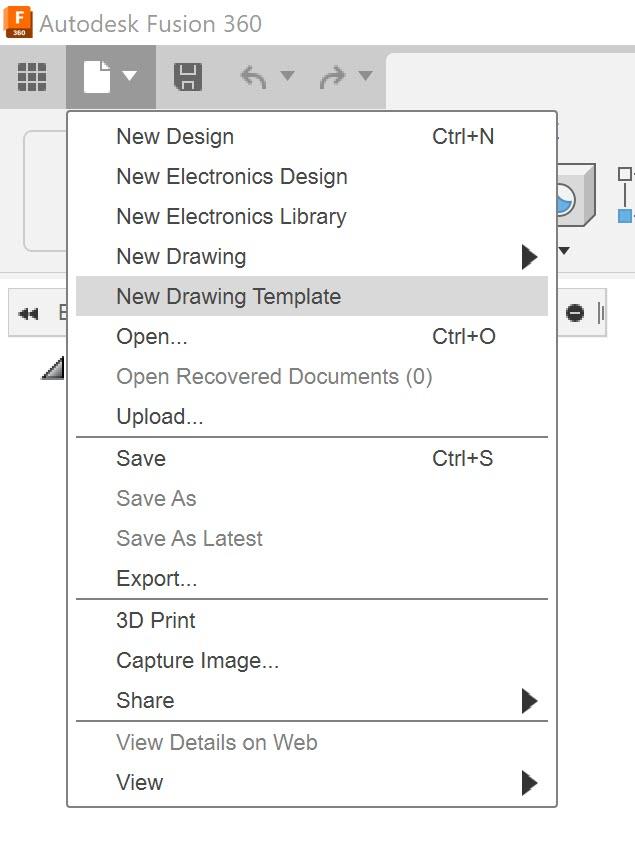Choose Export... in the menu
Viewport: 635px width, 858px height.
[x=157, y=579]
